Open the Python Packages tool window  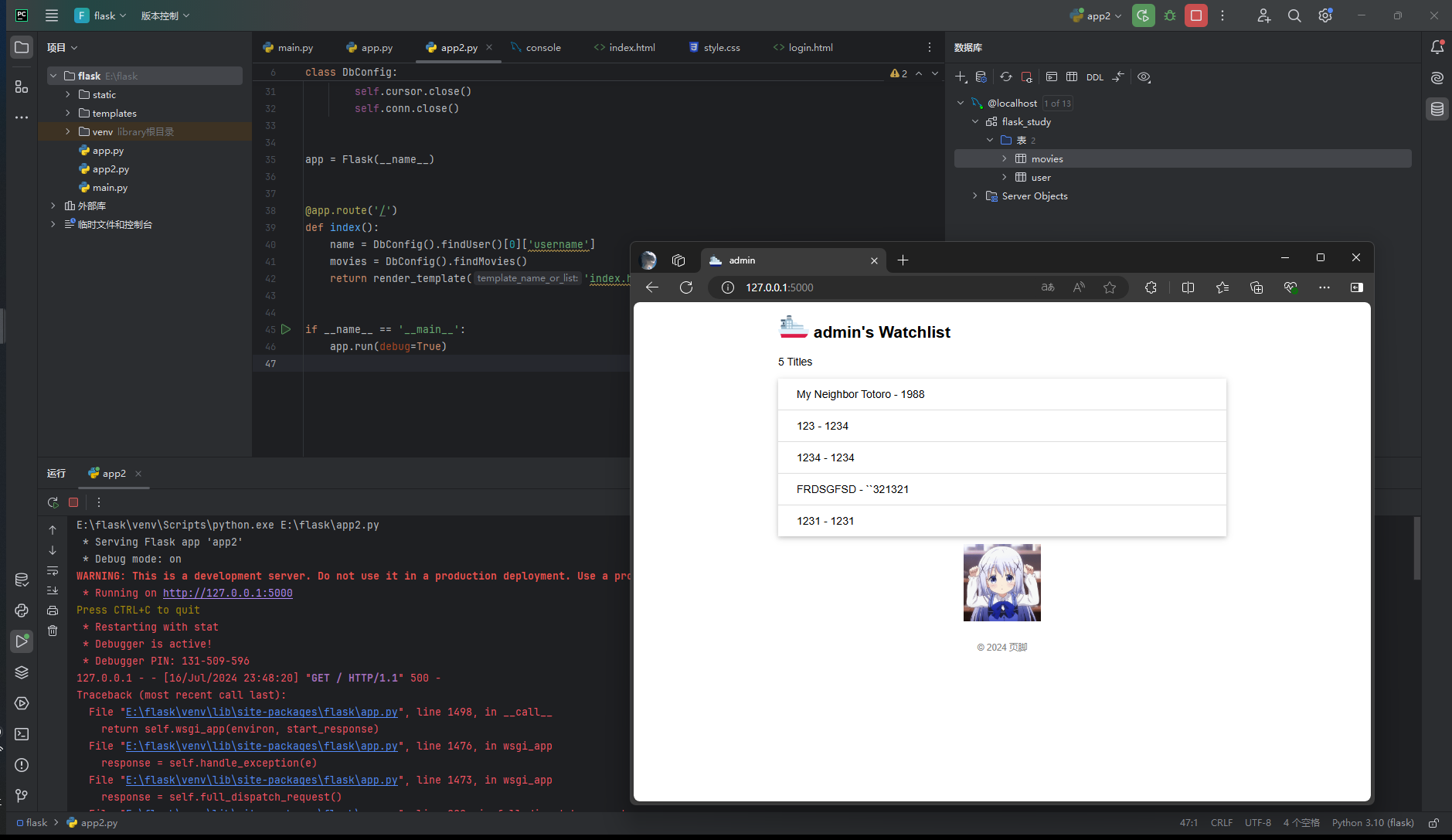pyautogui.click(x=22, y=672)
